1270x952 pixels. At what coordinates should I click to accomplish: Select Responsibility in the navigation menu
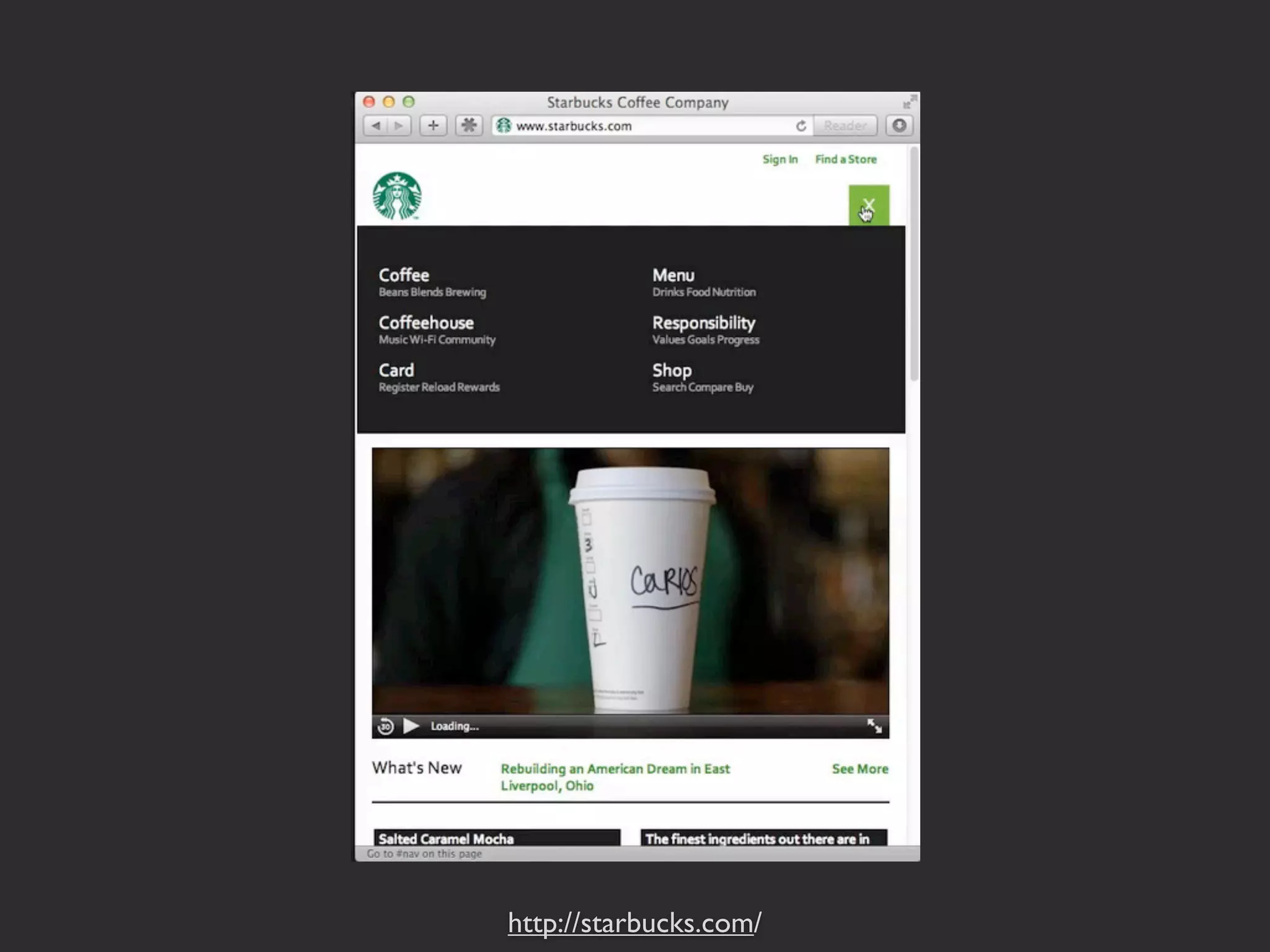click(704, 323)
